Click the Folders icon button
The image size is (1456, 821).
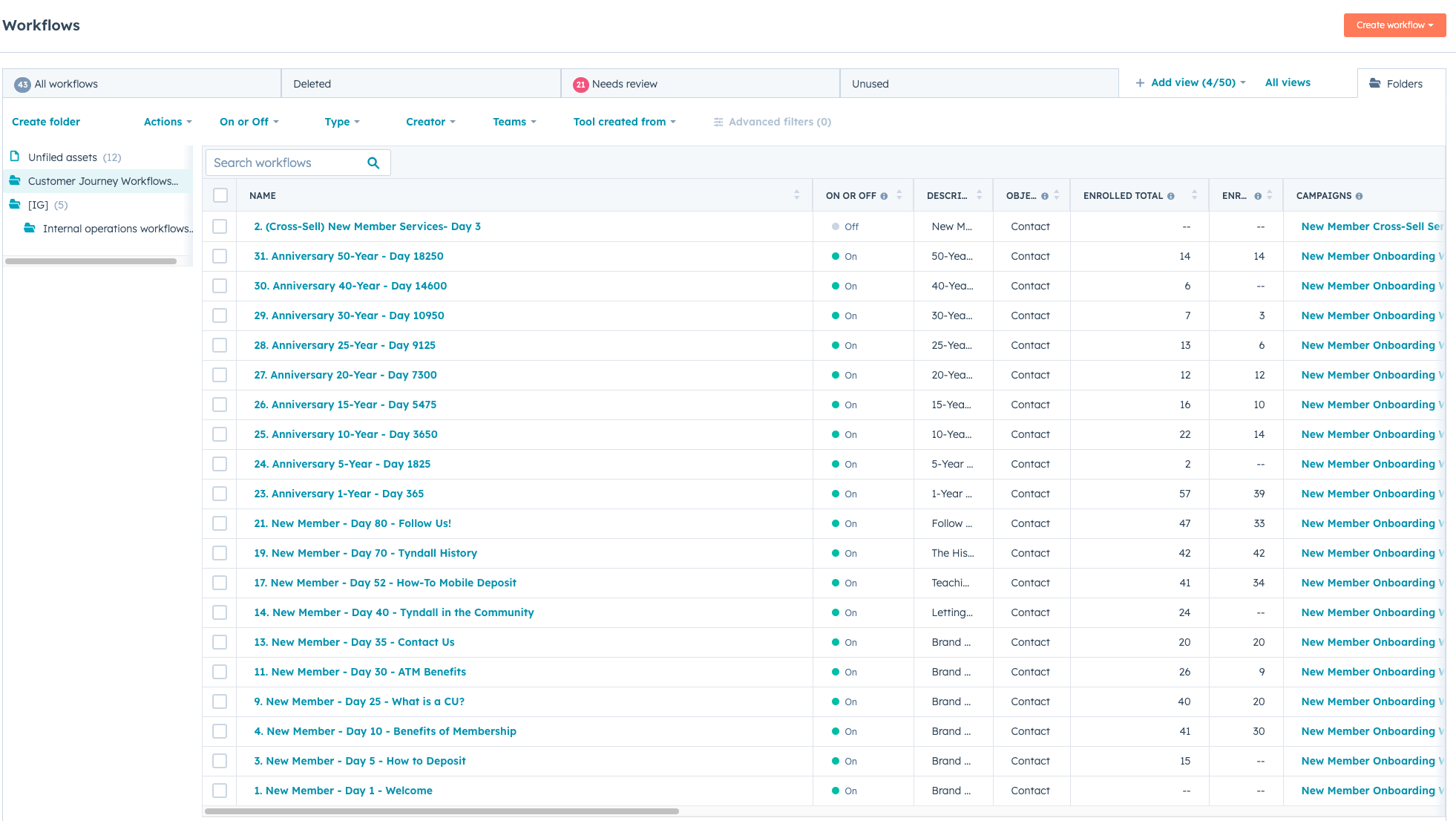[1375, 83]
